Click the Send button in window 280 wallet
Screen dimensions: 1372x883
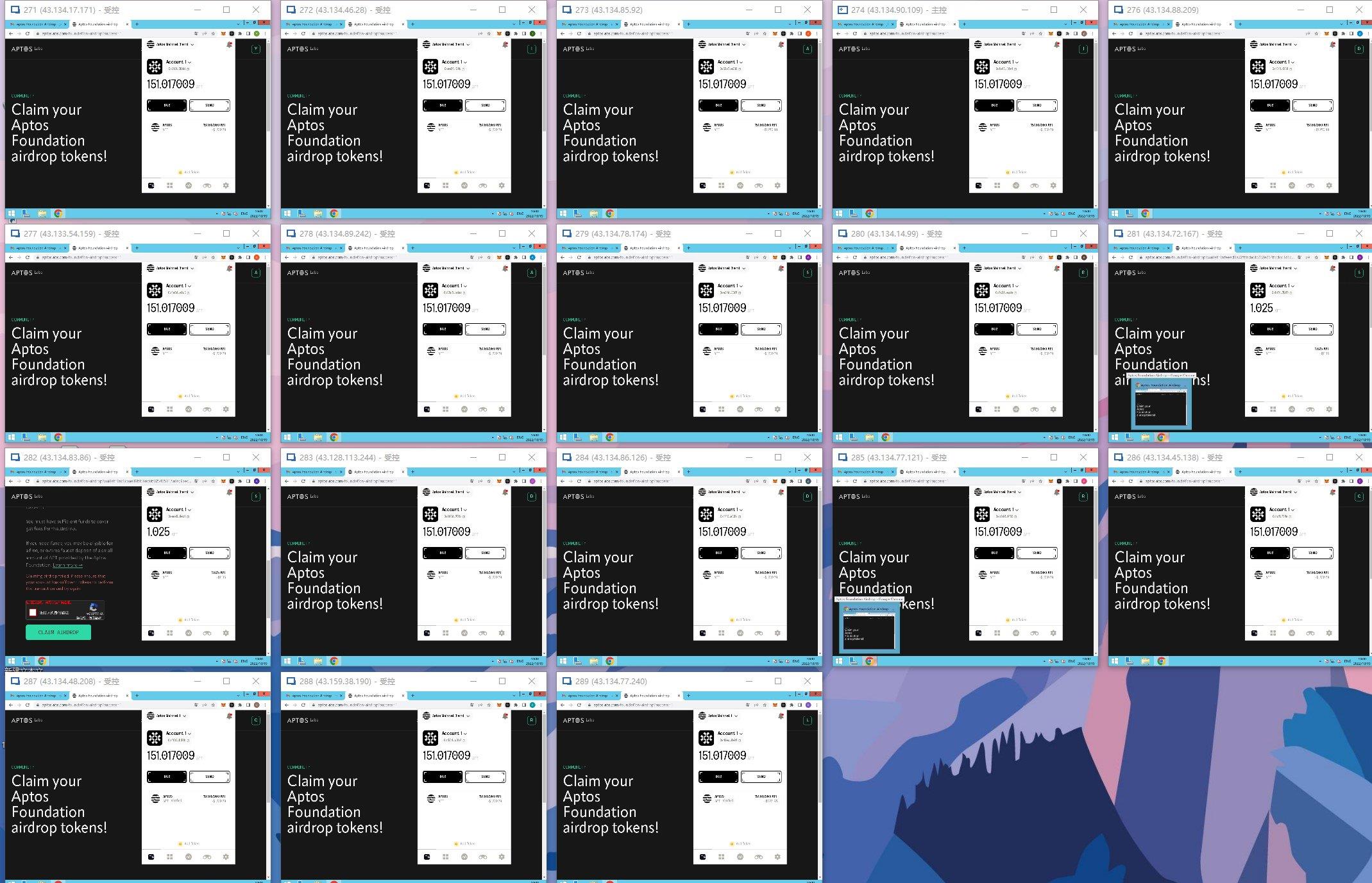[1037, 330]
